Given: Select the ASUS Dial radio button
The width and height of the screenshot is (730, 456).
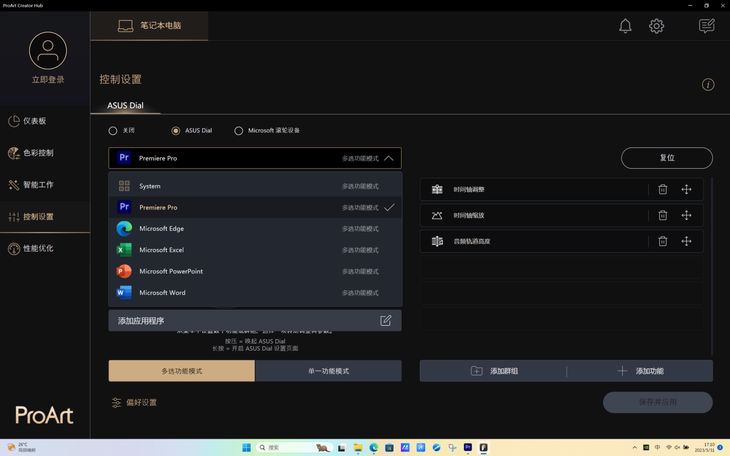Looking at the screenshot, I should point(176,131).
